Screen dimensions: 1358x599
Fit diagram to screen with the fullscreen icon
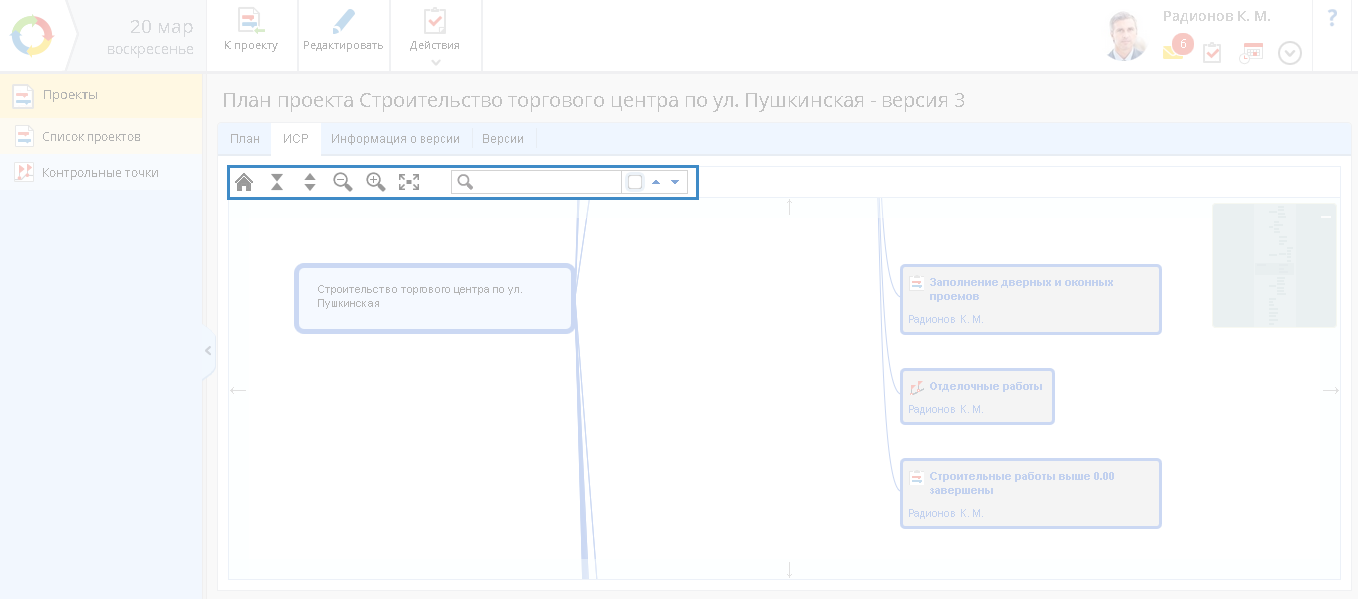click(x=409, y=182)
